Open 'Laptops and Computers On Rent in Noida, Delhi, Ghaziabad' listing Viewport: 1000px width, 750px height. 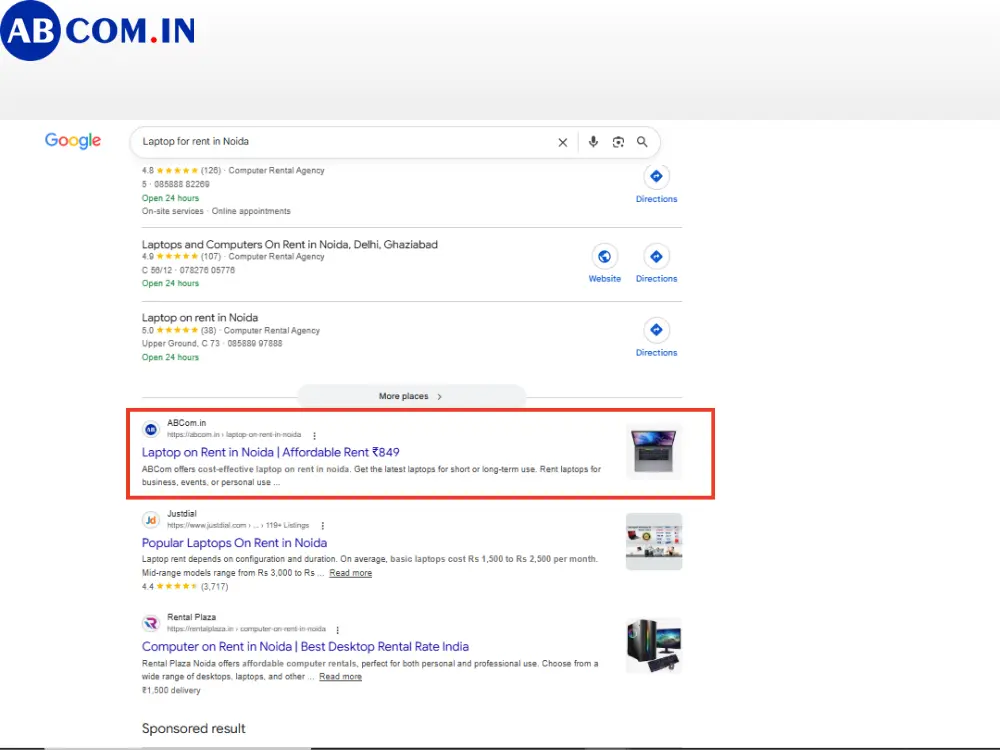coord(290,244)
